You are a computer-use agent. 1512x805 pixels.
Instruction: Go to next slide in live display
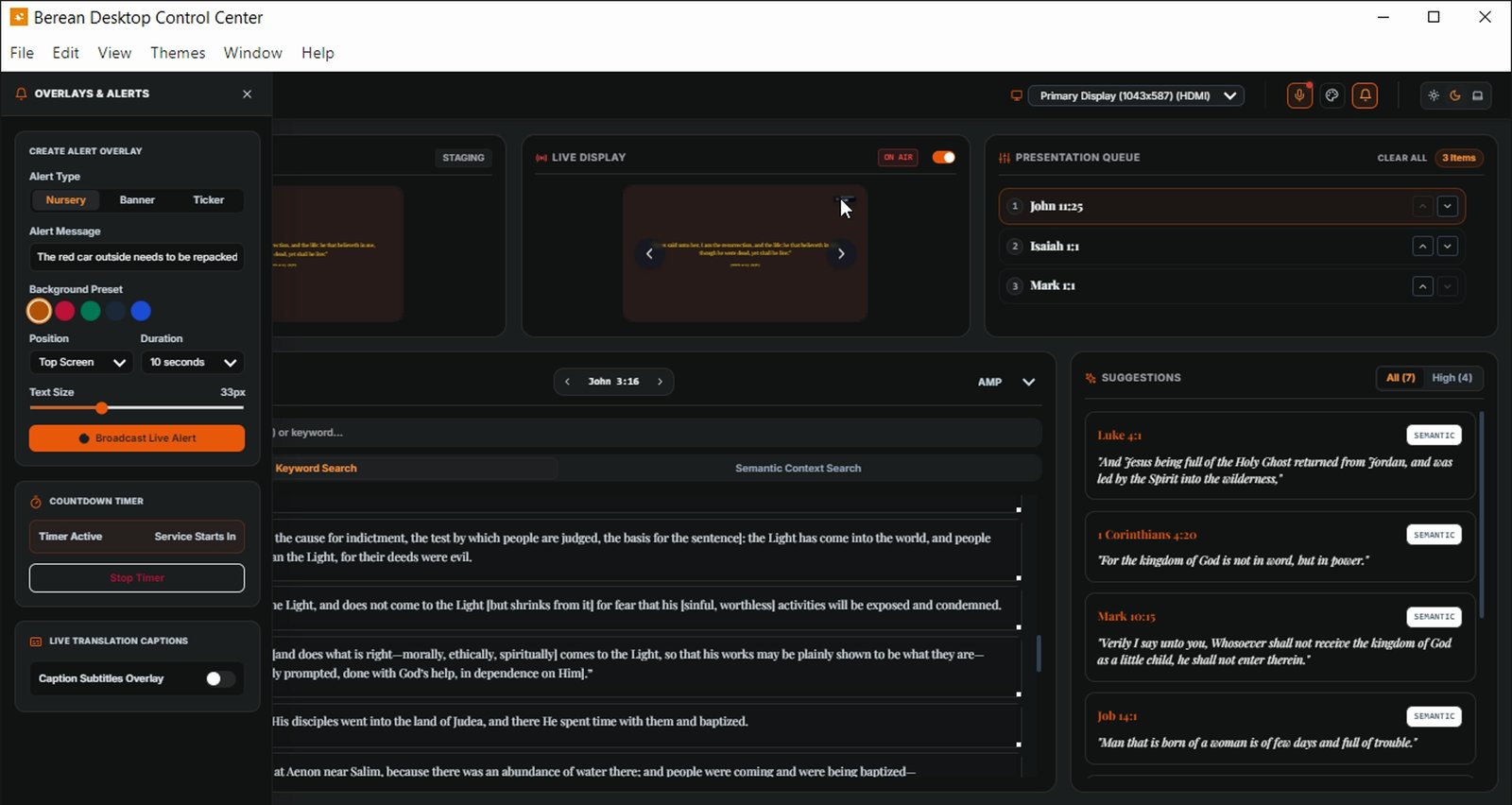coord(841,253)
